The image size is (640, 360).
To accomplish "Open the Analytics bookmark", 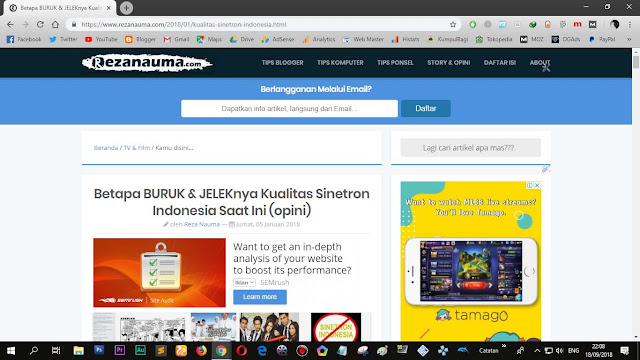I will [x=318, y=39].
